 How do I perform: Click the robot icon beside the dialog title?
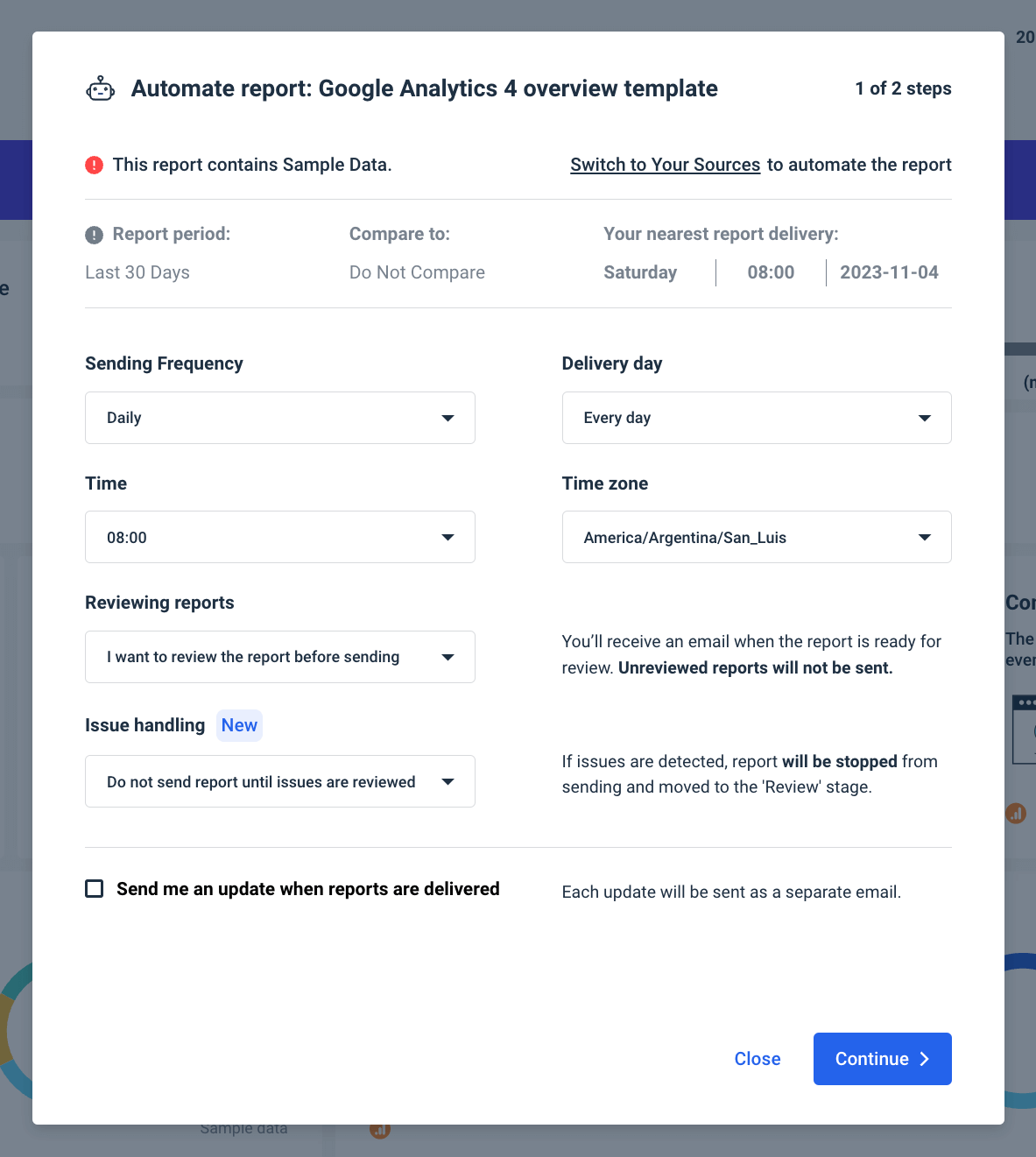(x=100, y=88)
